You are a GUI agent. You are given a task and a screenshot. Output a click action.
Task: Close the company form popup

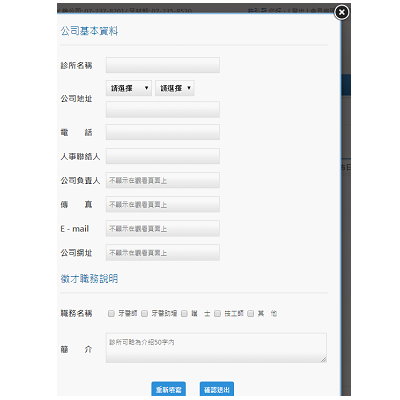coord(341,12)
